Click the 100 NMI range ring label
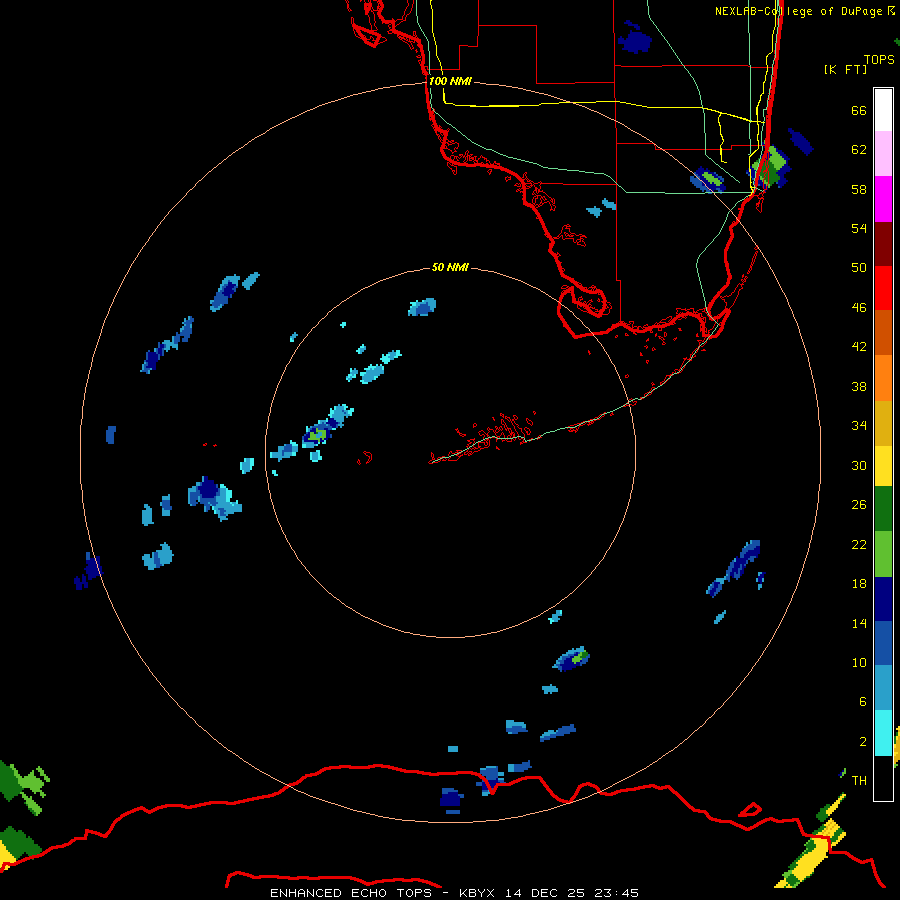The image size is (900, 900). 450,81
